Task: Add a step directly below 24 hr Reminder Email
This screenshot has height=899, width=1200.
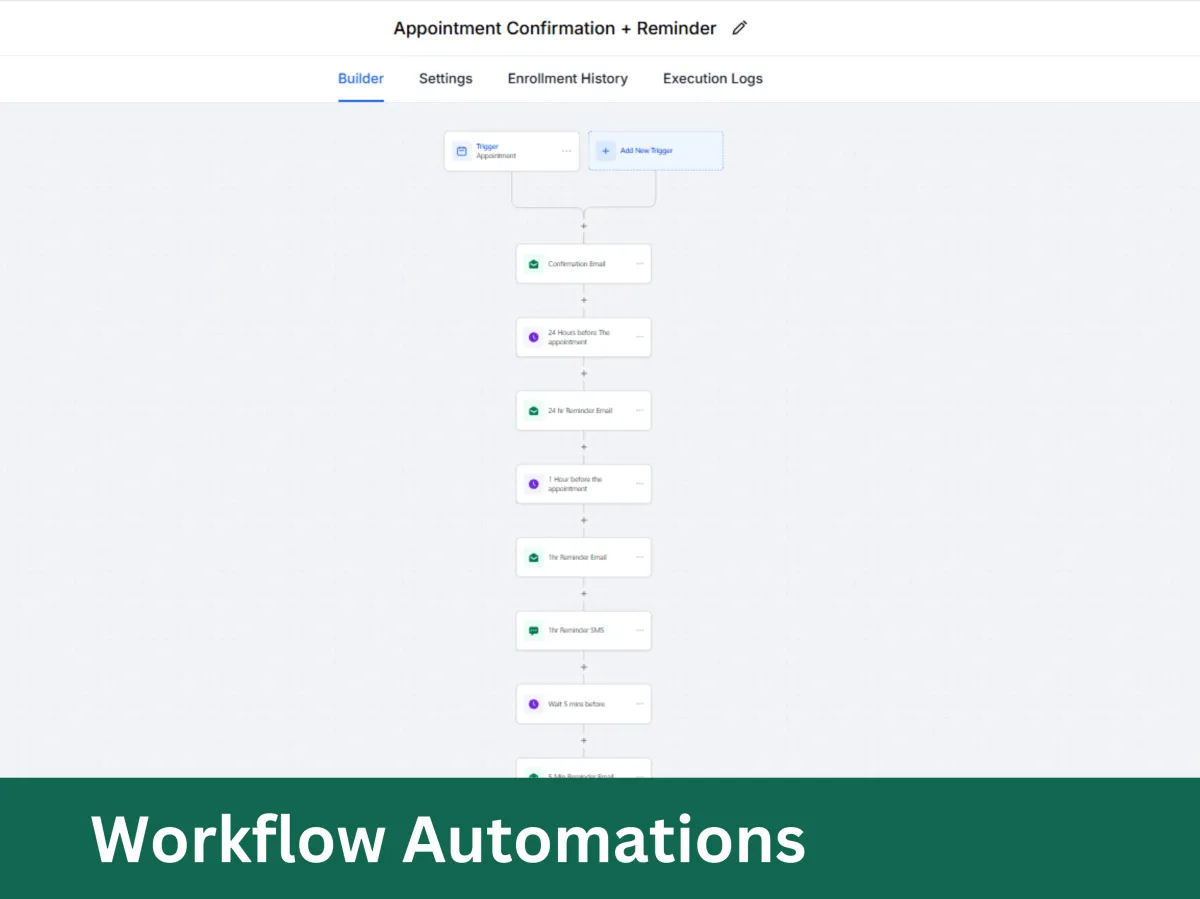Action: point(584,447)
